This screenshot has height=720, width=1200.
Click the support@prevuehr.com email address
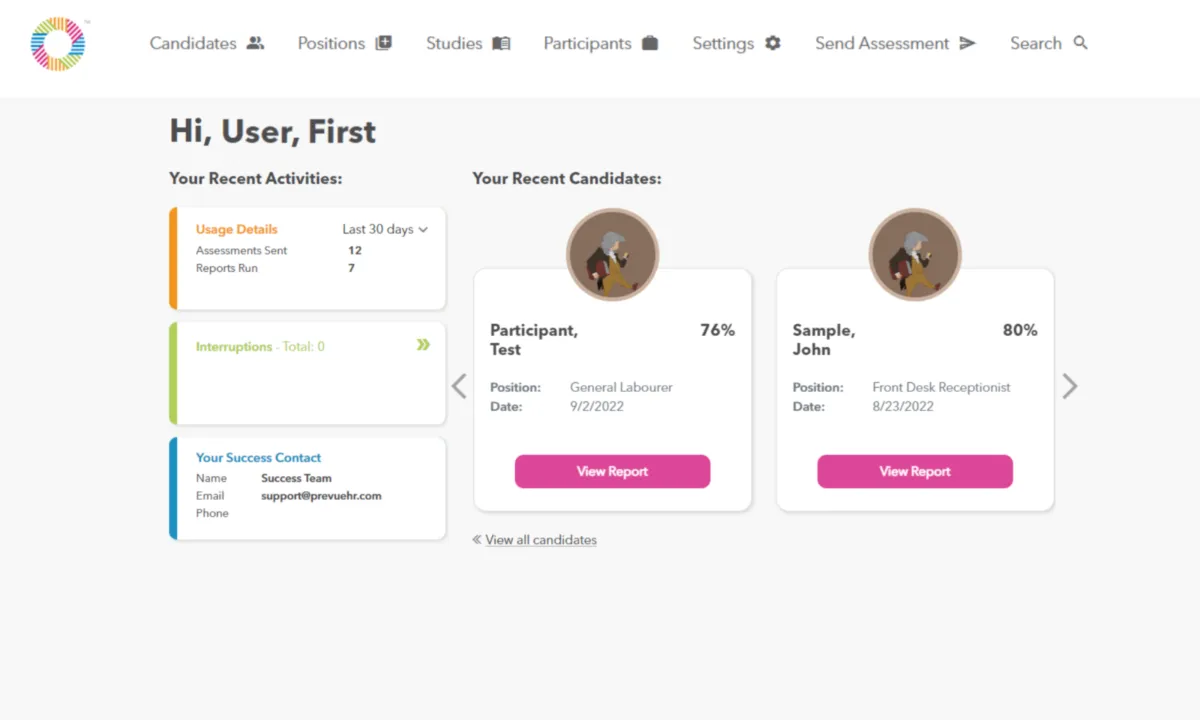(x=321, y=496)
